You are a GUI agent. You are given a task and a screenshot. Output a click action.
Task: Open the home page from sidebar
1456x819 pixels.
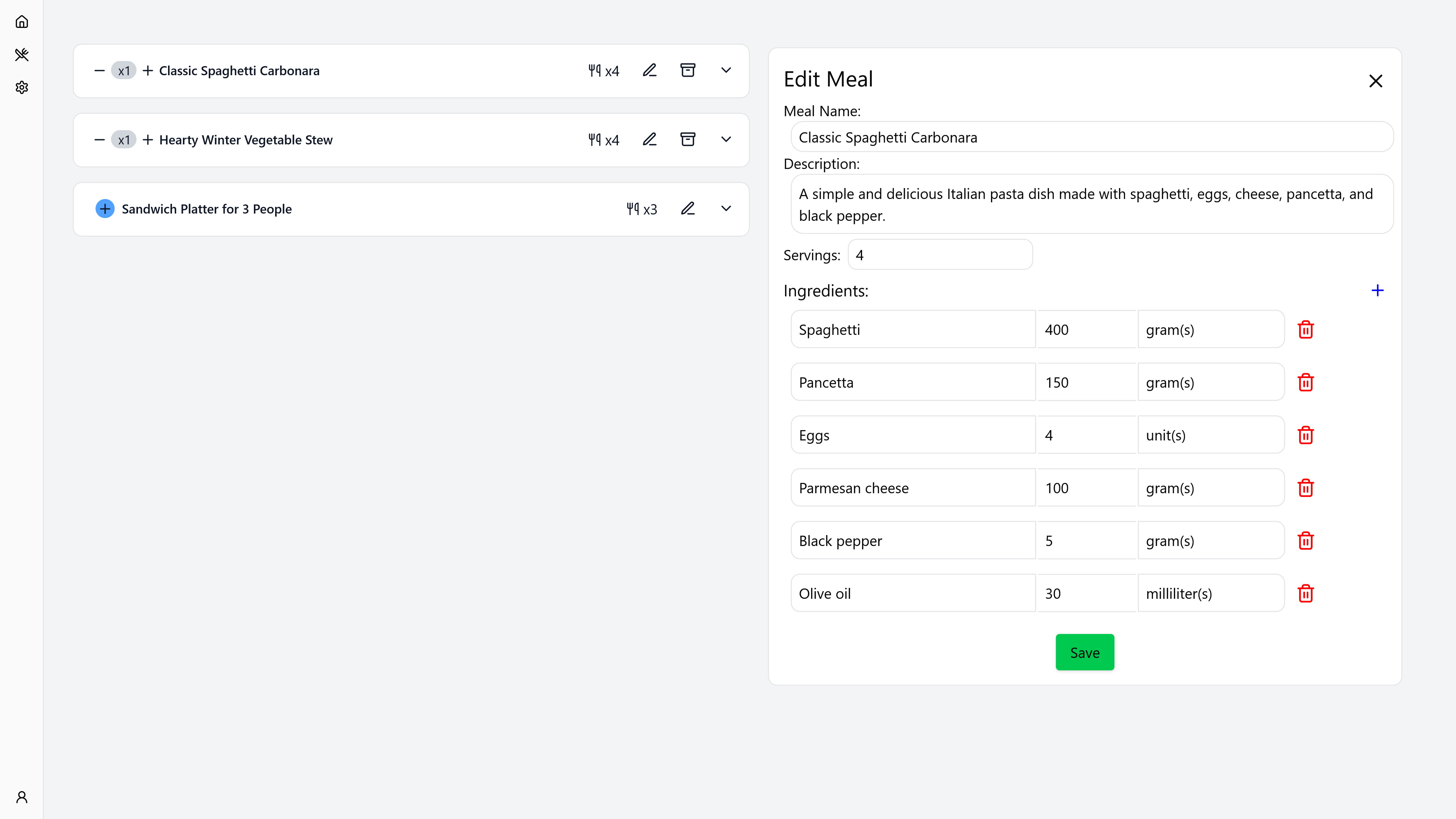tap(22, 22)
